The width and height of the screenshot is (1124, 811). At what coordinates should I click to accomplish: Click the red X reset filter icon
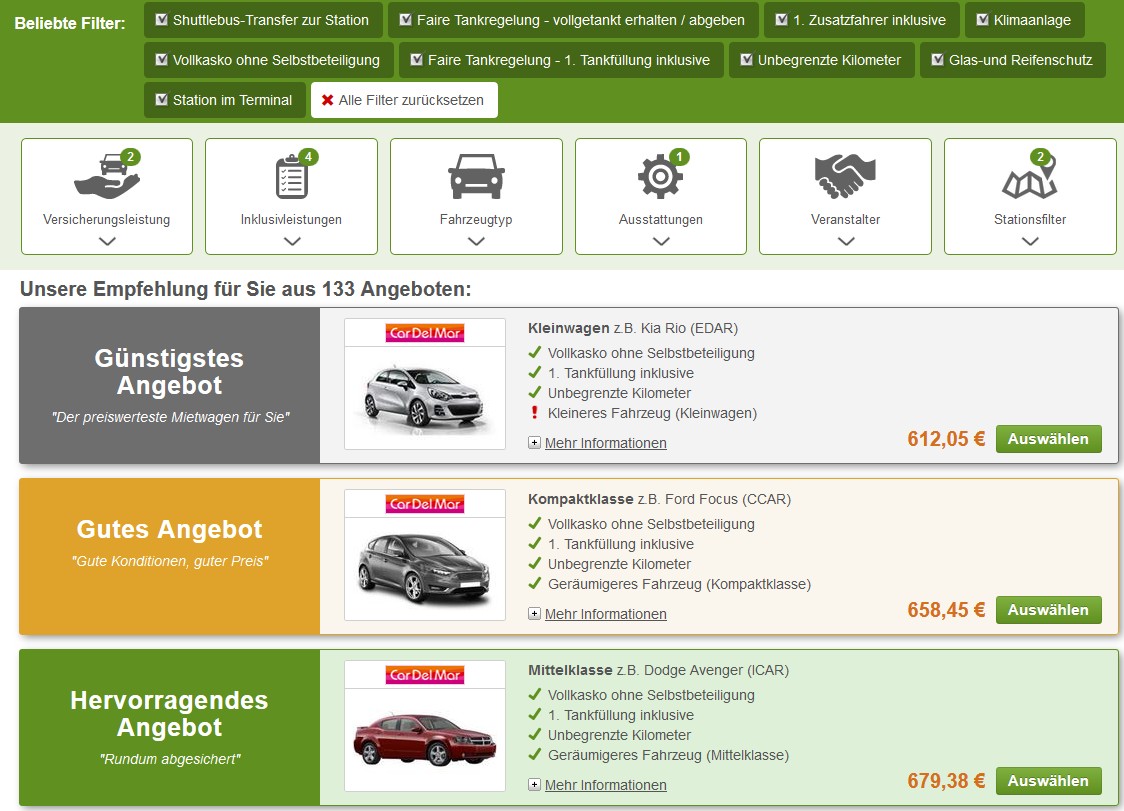tap(327, 100)
